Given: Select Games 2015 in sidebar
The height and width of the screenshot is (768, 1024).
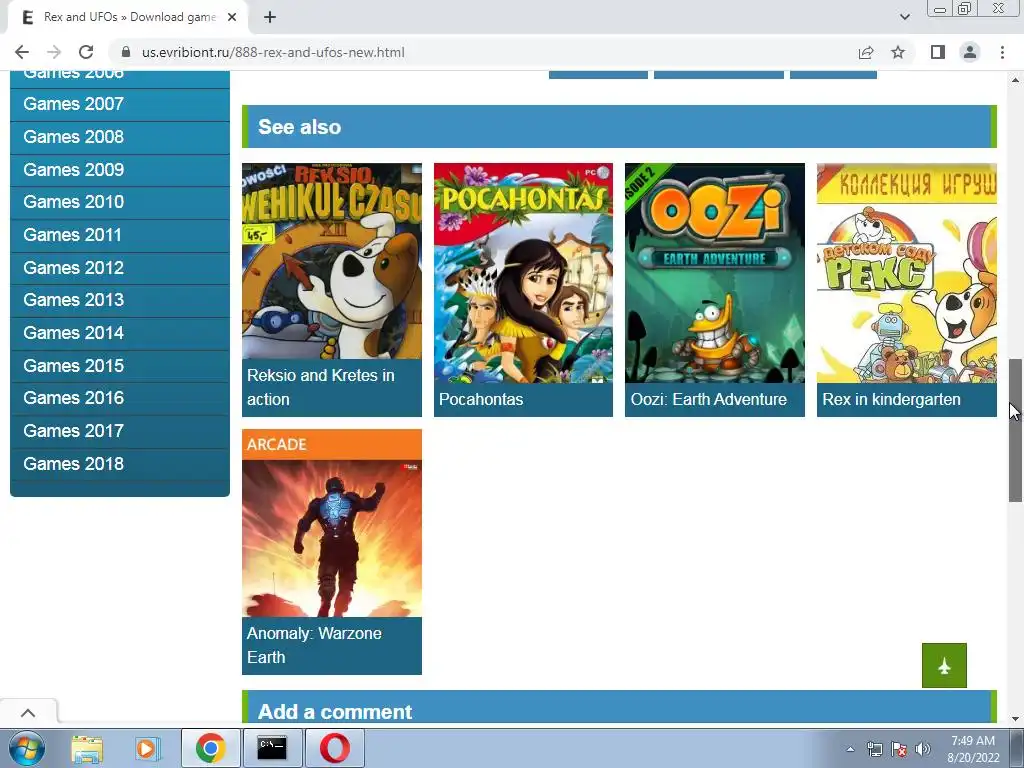Looking at the screenshot, I should coord(120,366).
